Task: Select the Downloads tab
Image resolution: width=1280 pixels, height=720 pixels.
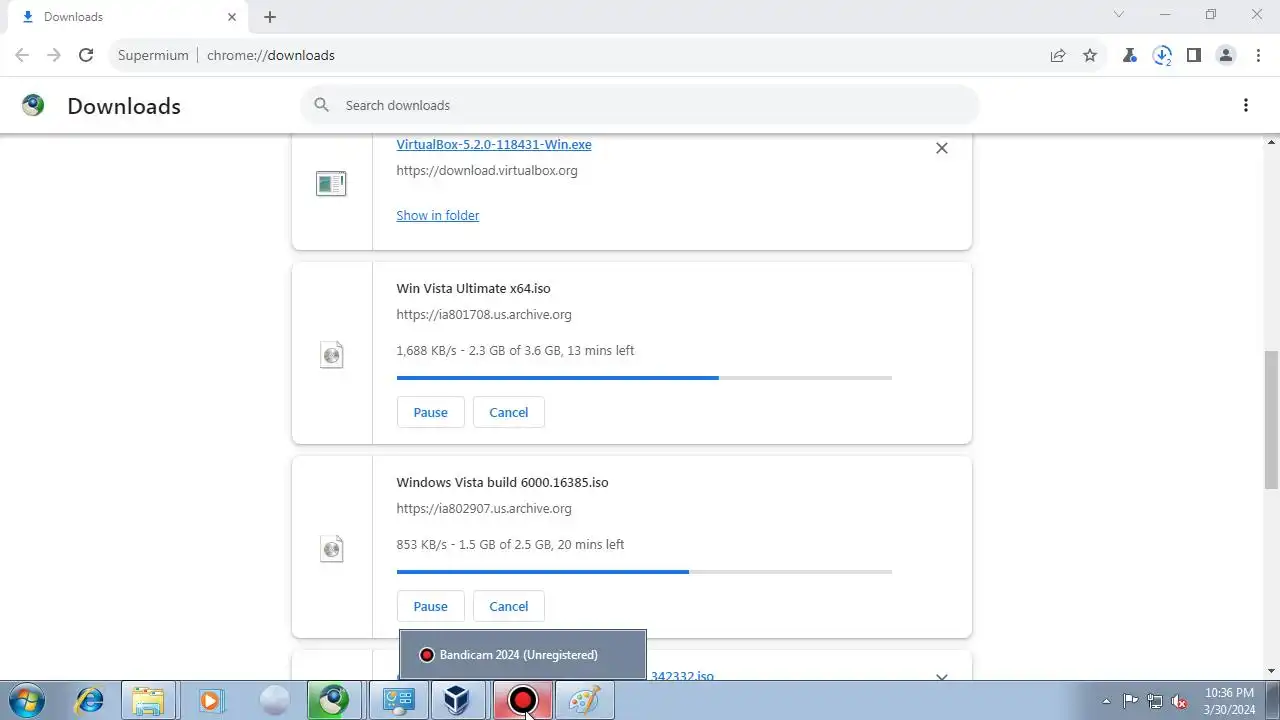Action: [x=130, y=17]
